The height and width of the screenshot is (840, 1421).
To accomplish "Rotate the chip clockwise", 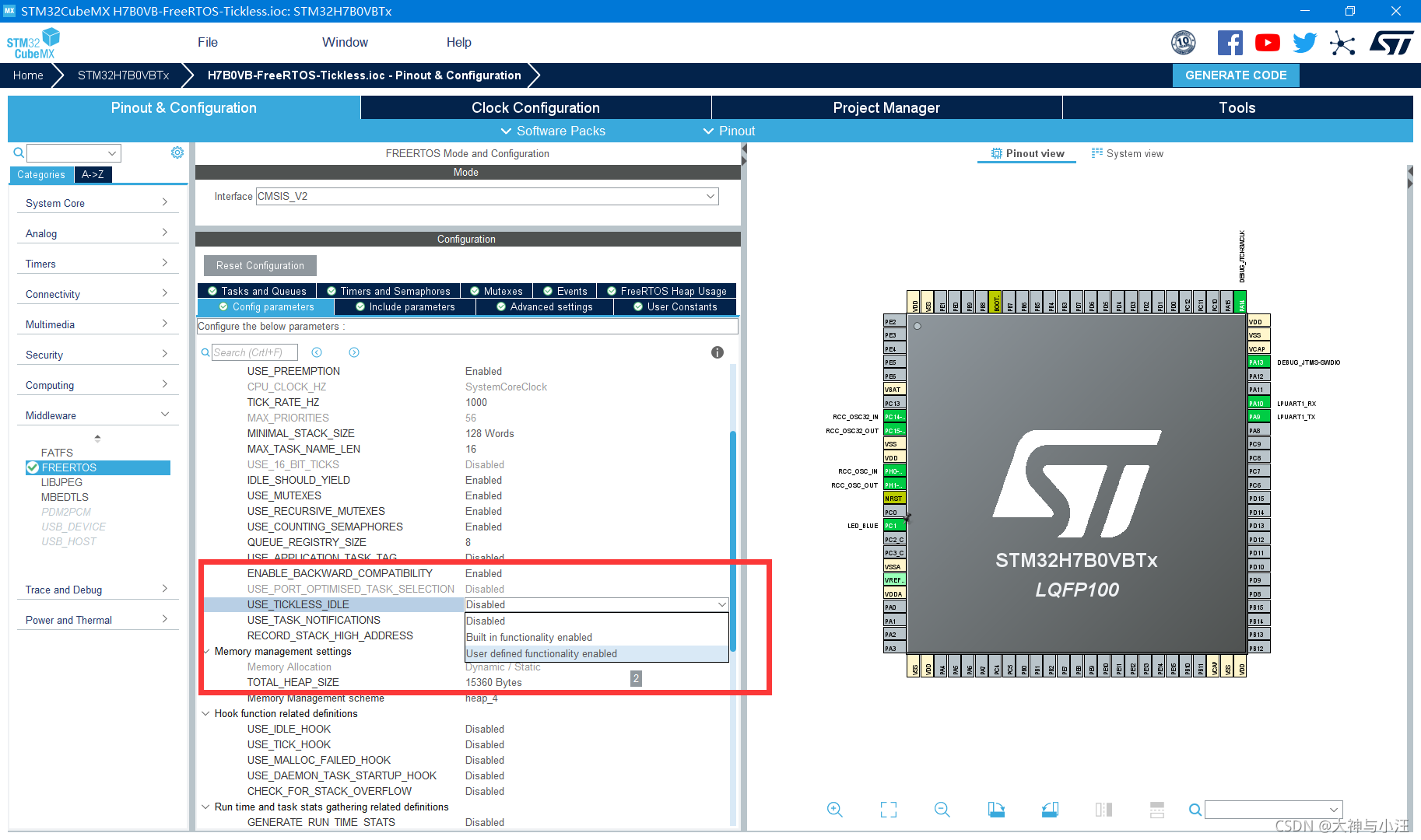I will click(996, 809).
